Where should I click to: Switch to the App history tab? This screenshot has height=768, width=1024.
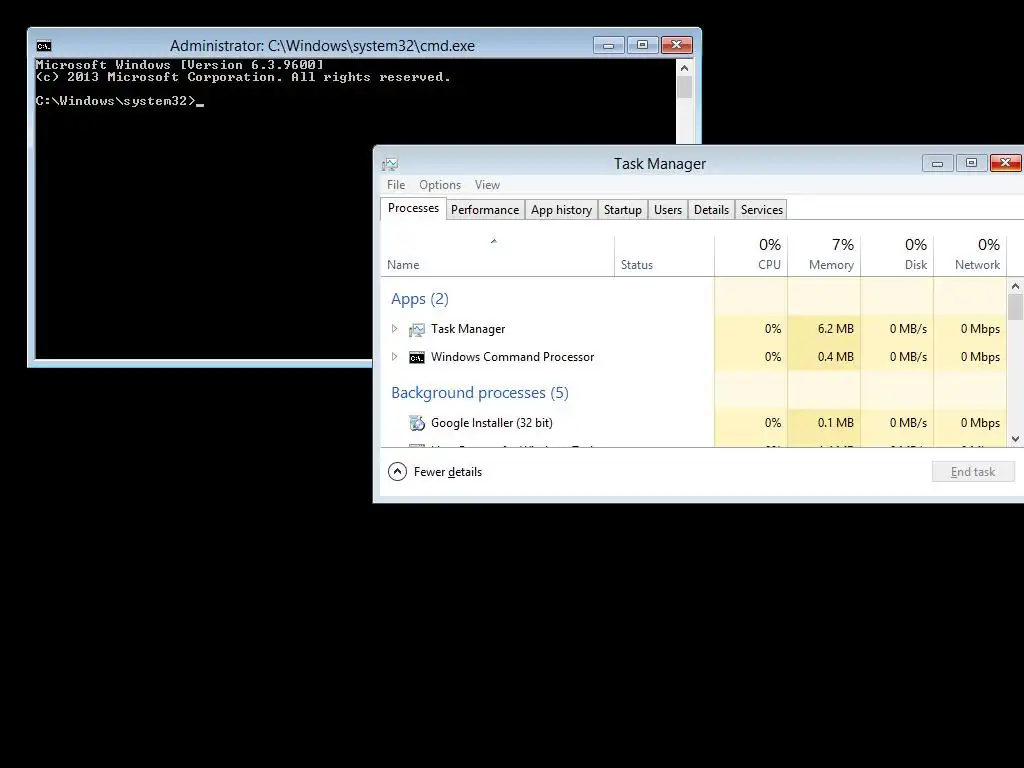(x=561, y=210)
